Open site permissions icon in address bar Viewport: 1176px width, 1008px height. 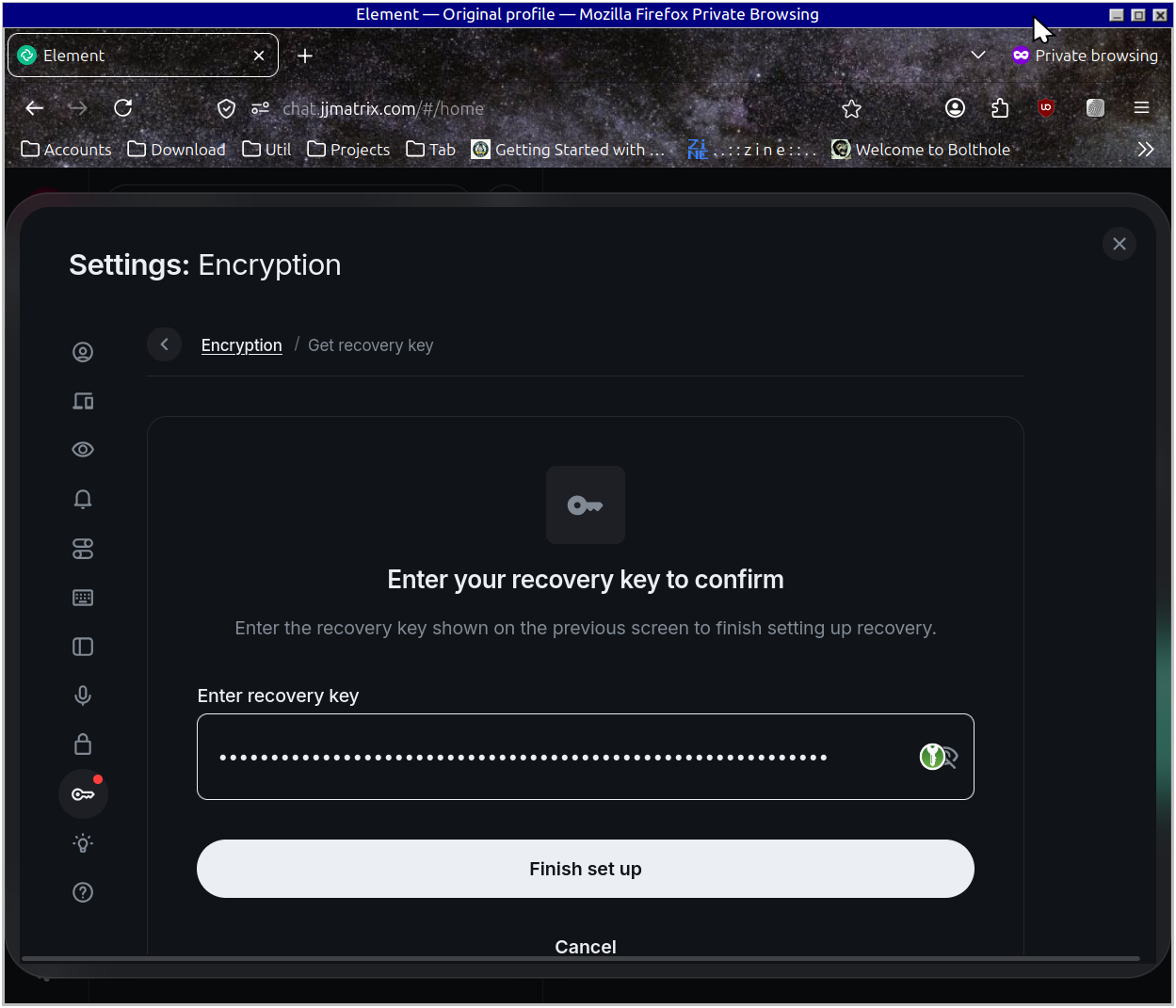(x=261, y=108)
